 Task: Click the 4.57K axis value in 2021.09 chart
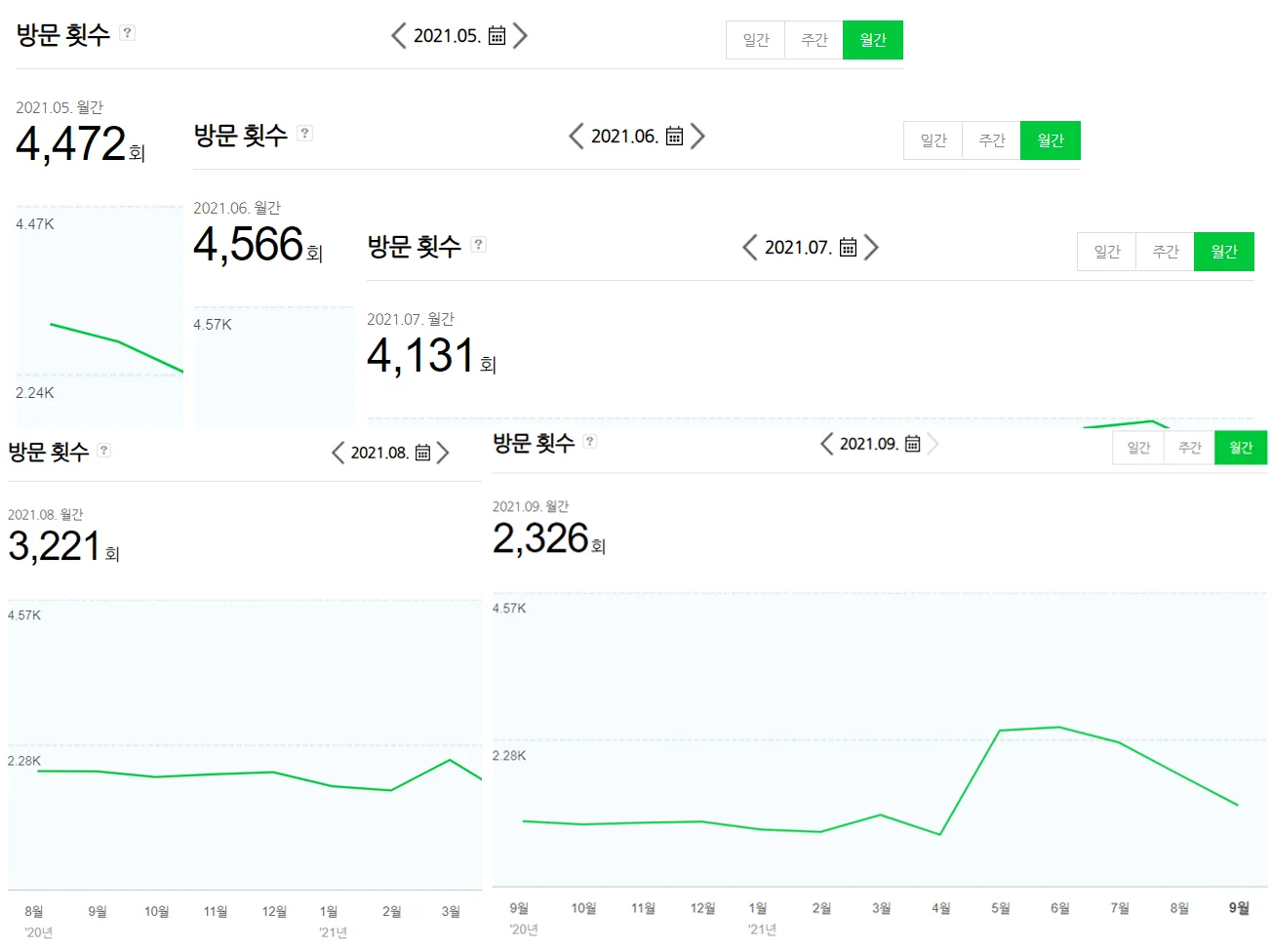(509, 609)
